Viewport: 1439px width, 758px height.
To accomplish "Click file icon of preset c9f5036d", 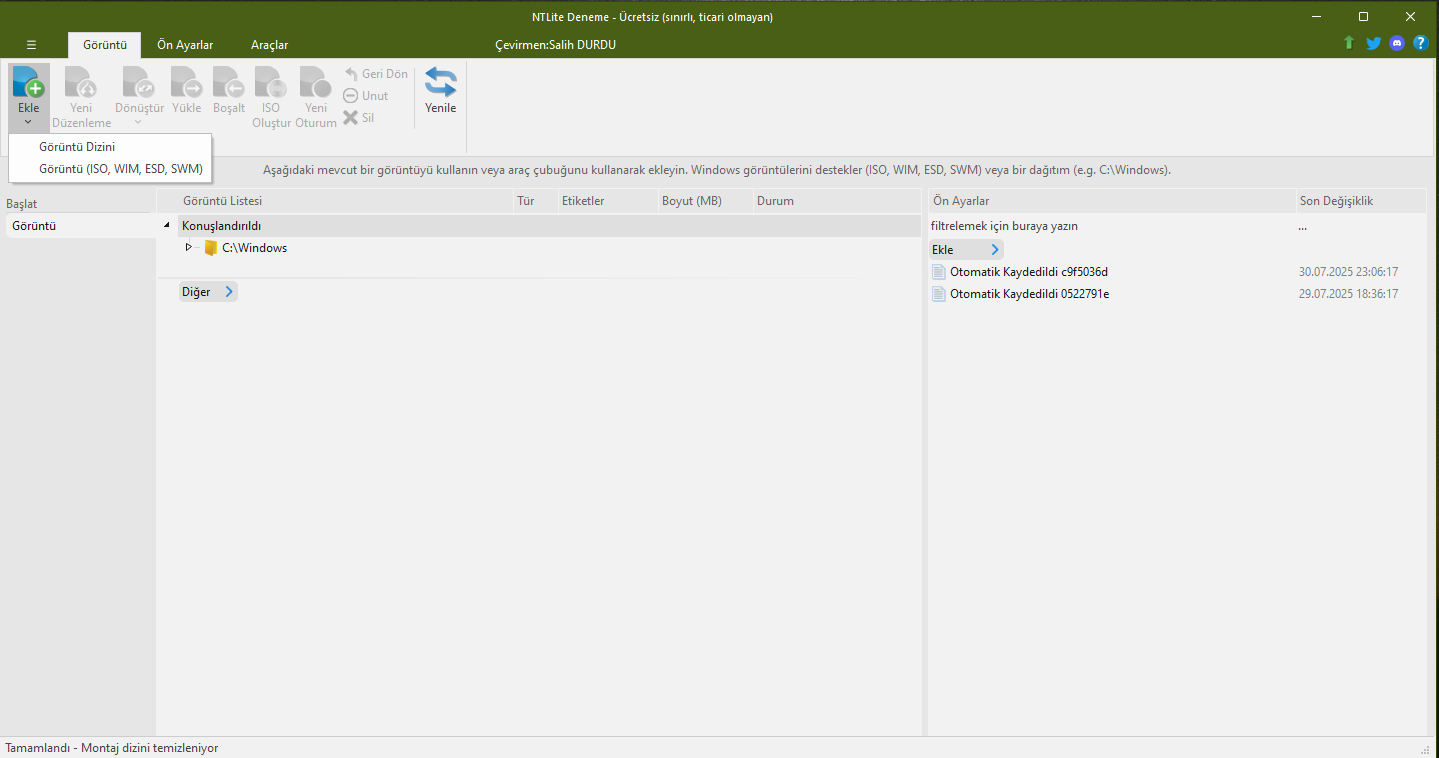I will point(938,272).
